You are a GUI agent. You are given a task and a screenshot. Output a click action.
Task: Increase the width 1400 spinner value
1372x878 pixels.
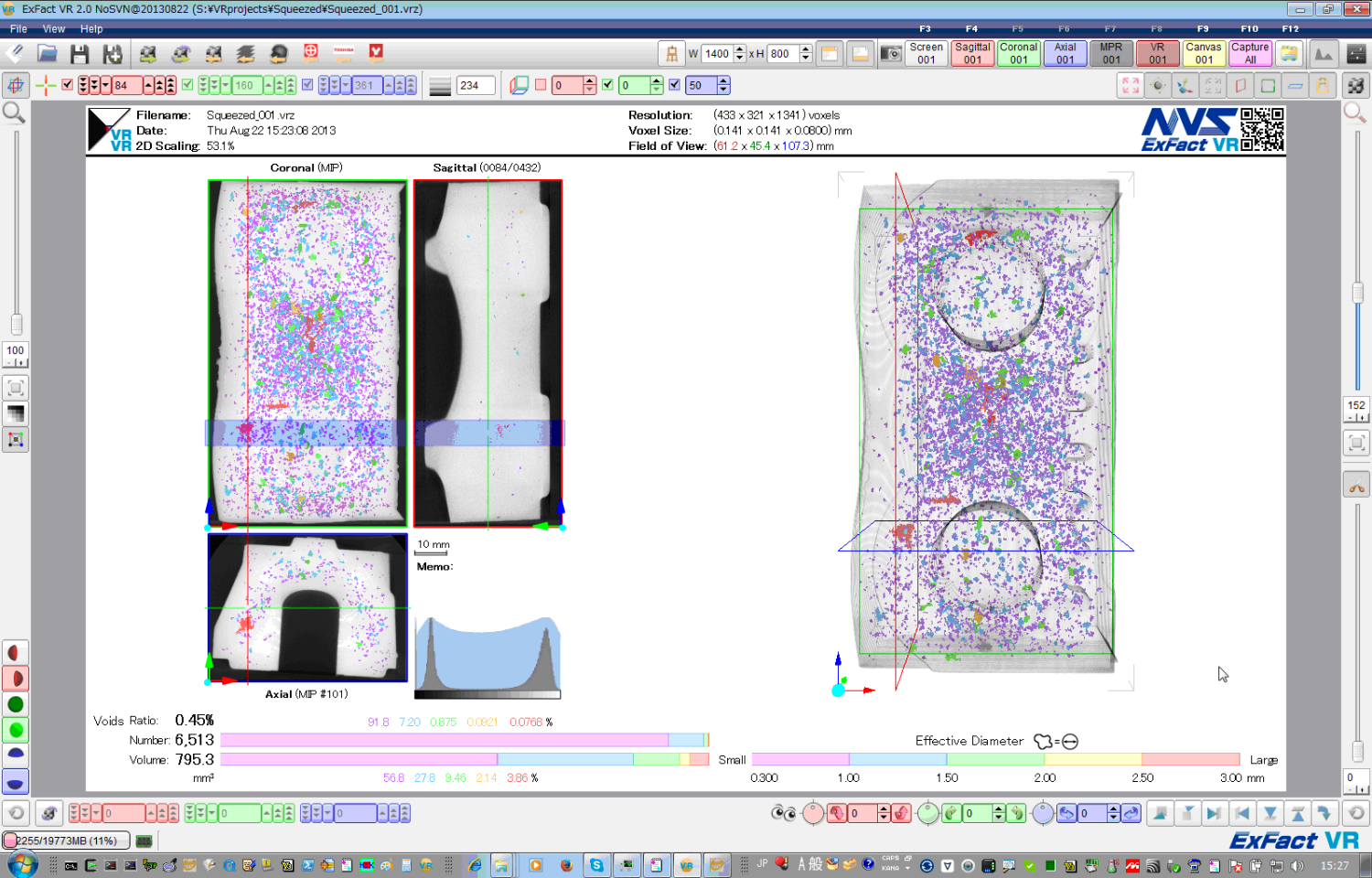[x=739, y=49]
